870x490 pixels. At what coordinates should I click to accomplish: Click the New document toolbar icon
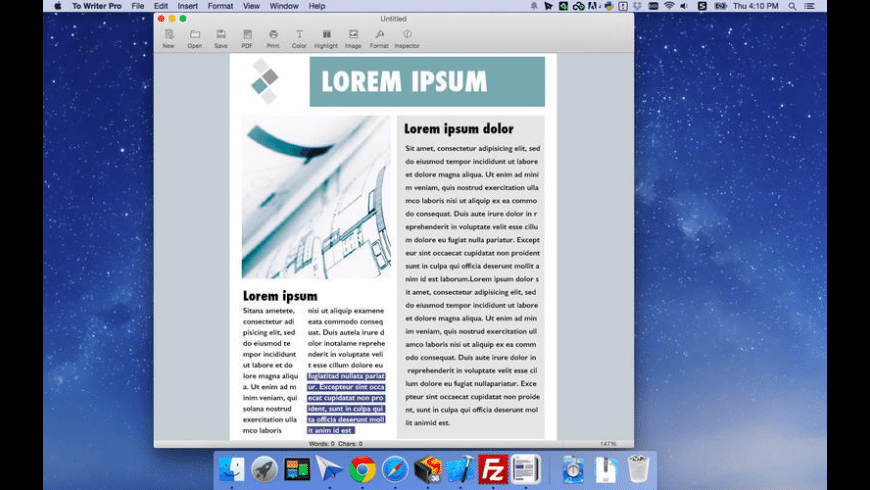(x=169, y=38)
